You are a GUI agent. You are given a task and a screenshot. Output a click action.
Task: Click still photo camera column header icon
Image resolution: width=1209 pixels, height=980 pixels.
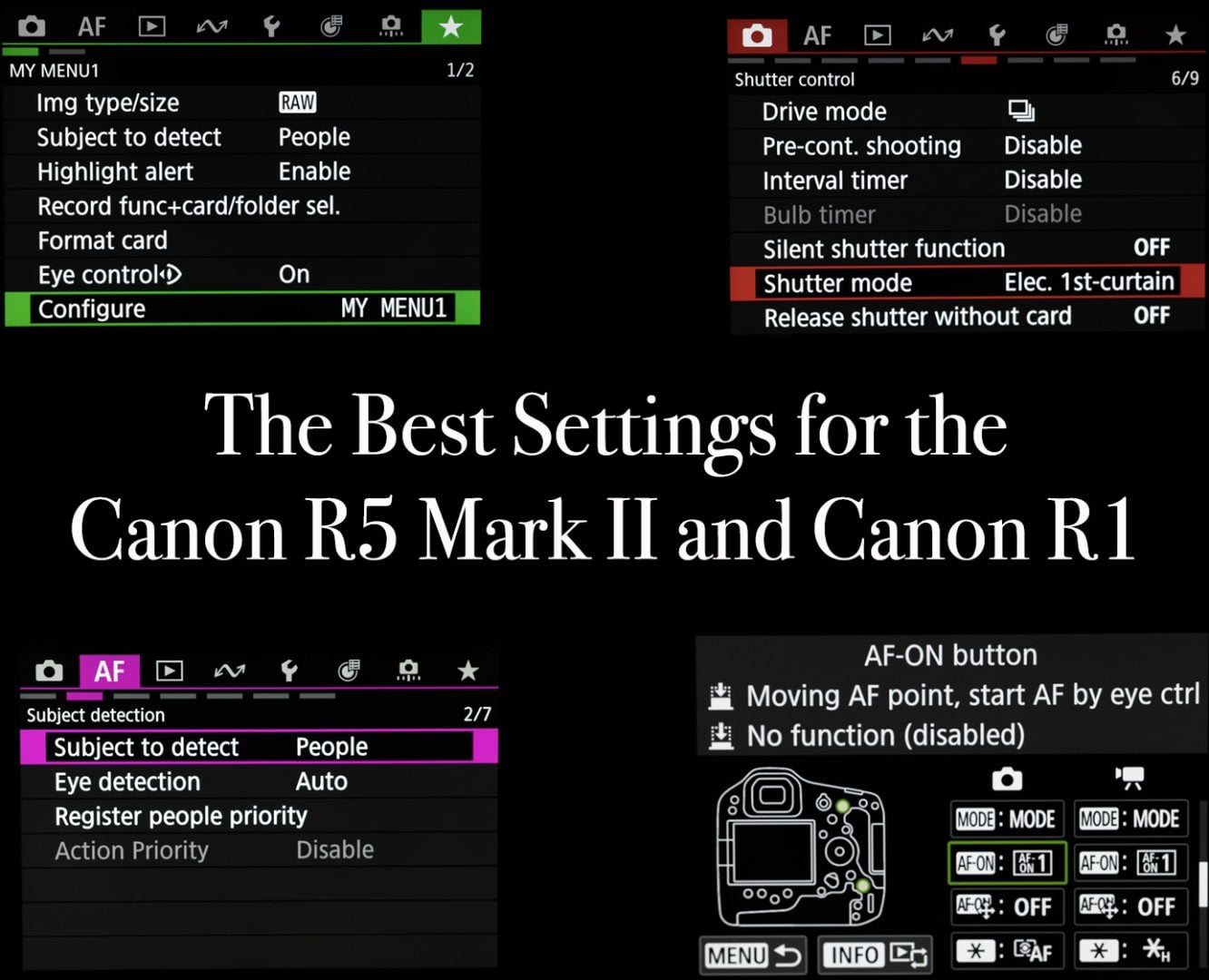[x=1007, y=779]
